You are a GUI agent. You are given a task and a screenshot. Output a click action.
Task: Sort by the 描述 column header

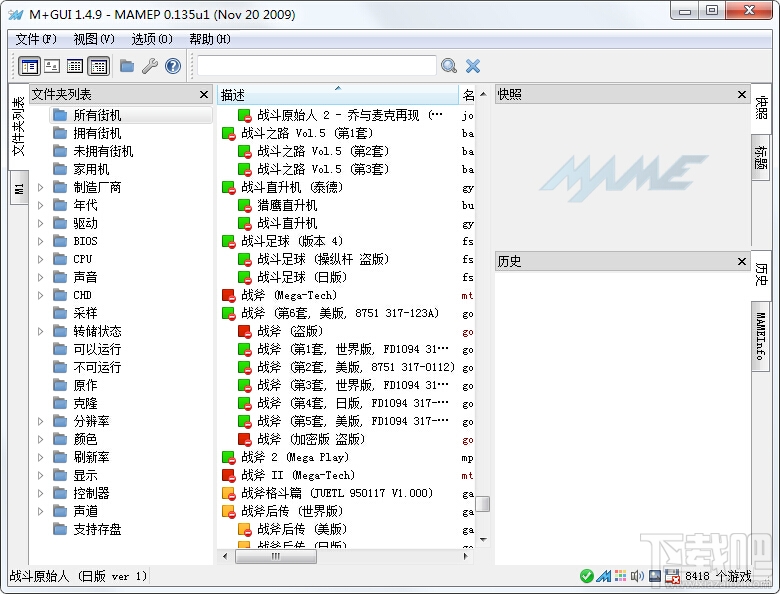point(338,95)
